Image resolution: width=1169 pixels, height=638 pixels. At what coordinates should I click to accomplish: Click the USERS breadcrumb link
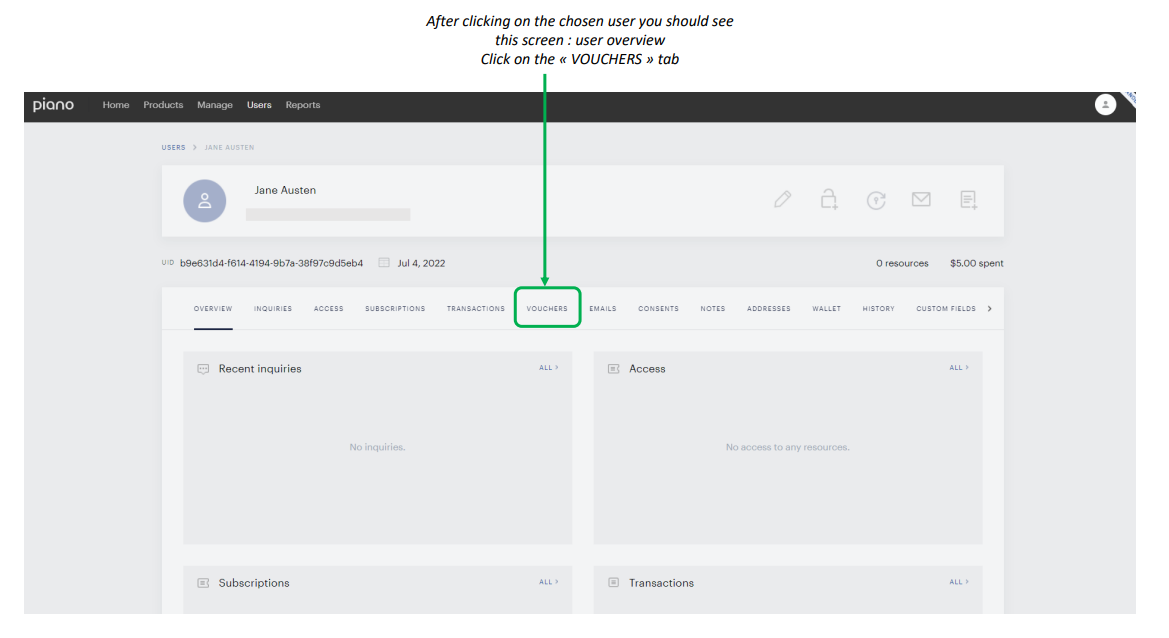point(173,148)
